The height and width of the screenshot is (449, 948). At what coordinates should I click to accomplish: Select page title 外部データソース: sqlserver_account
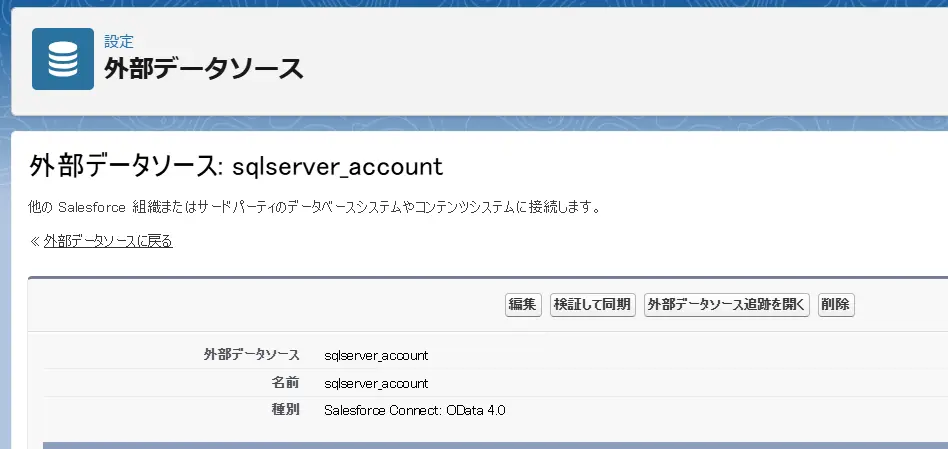click(236, 166)
